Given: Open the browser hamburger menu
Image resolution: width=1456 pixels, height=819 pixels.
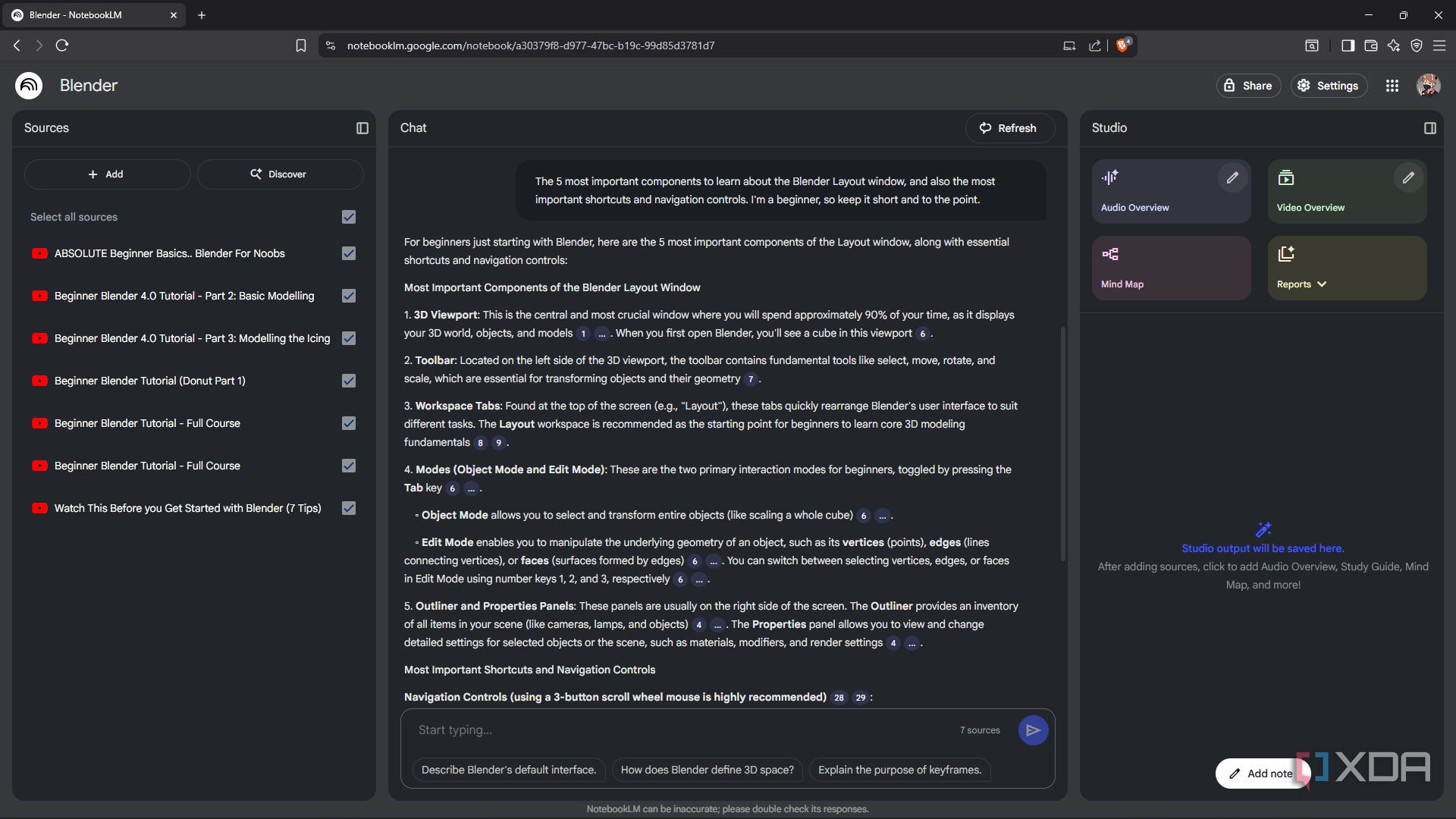Looking at the screenshot, I should click(1439, 45).
